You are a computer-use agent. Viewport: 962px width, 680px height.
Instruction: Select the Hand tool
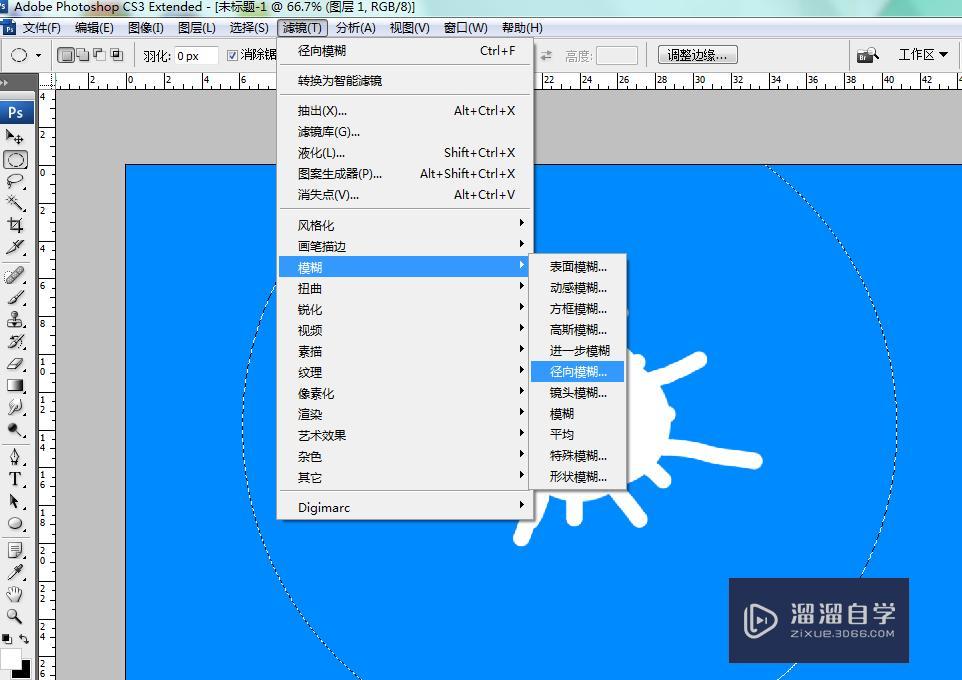click(15, 591)
